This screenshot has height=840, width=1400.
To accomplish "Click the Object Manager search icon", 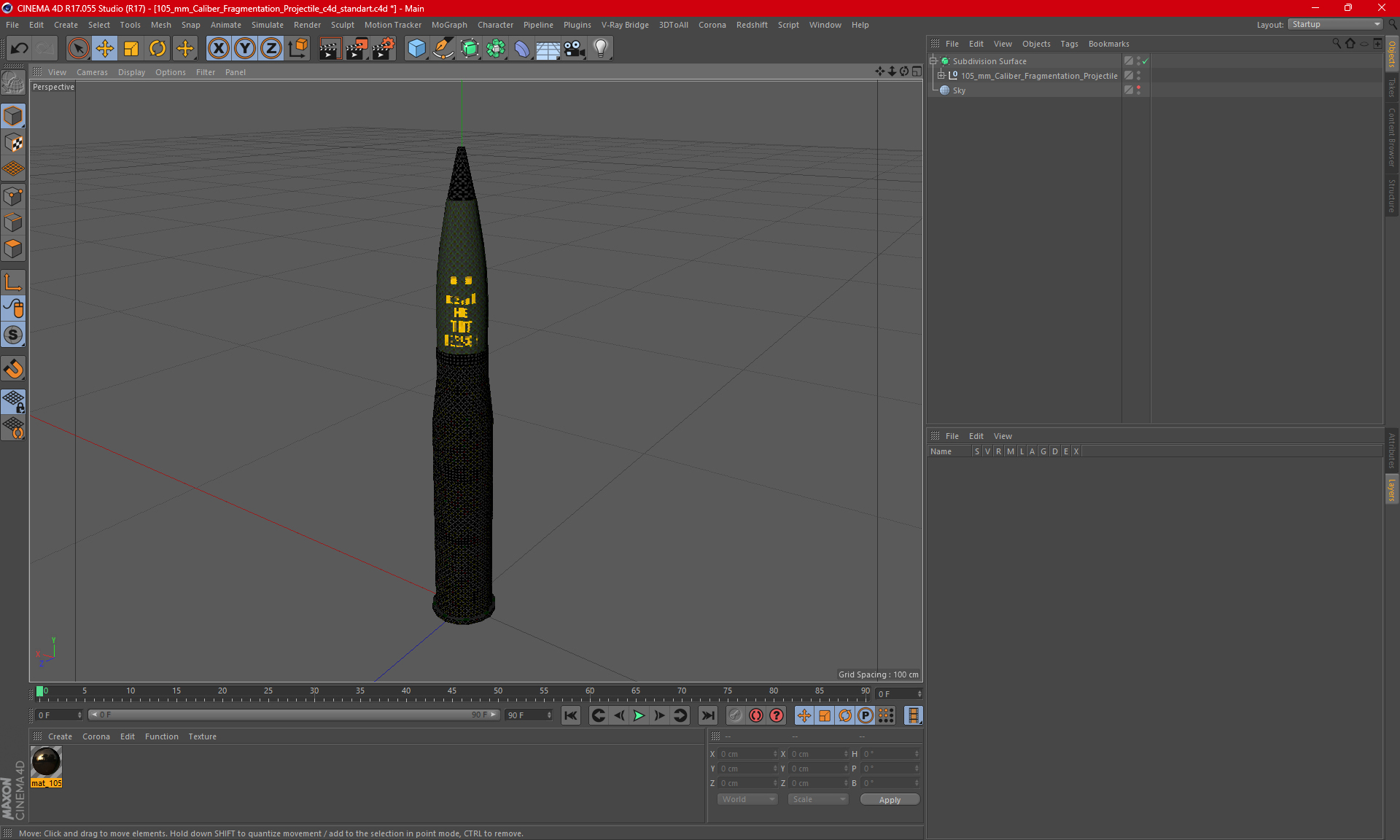I will [1336, 44].
